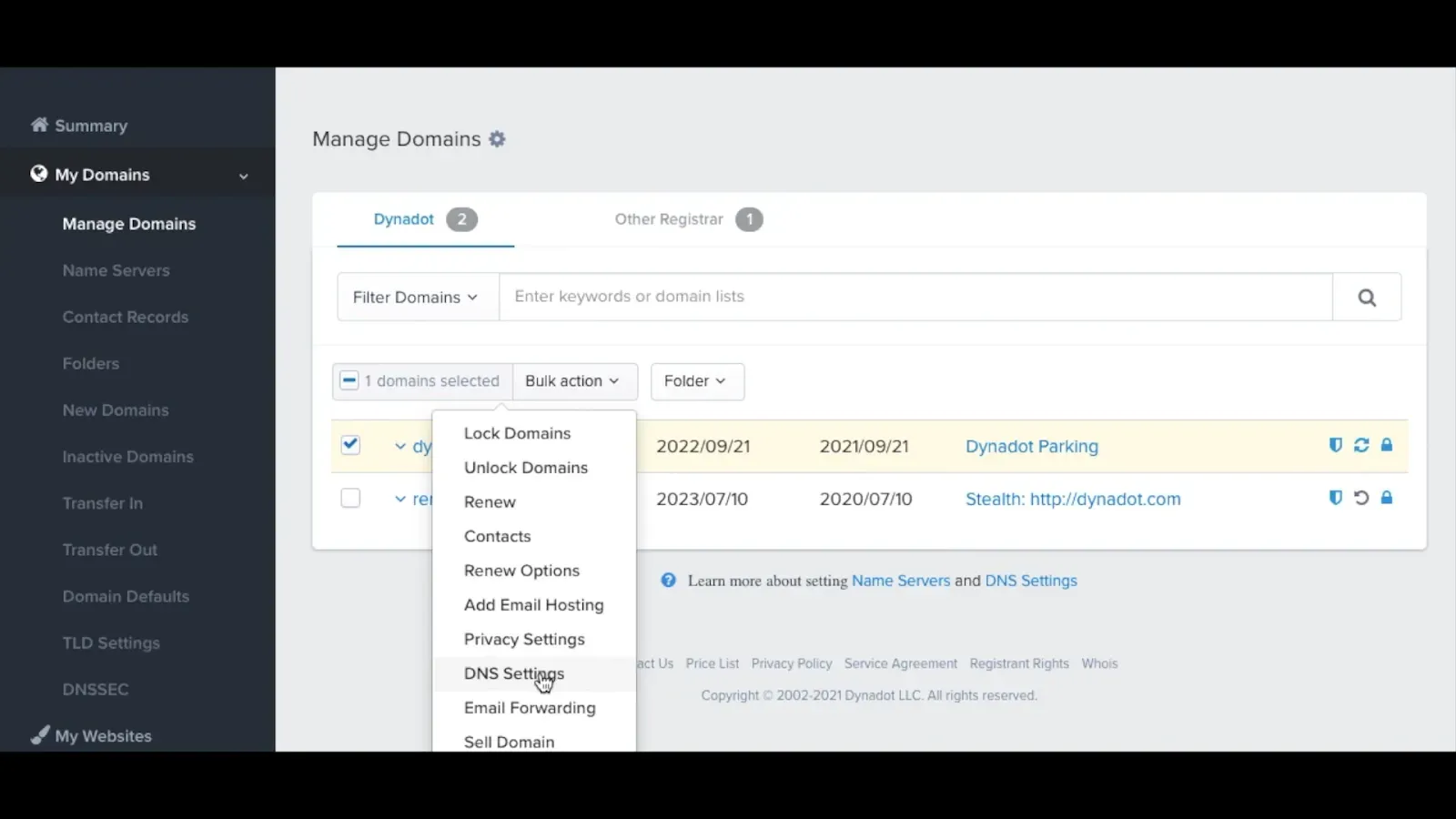
Task: Click the My Domains globe icon
Action: [38, 174]
